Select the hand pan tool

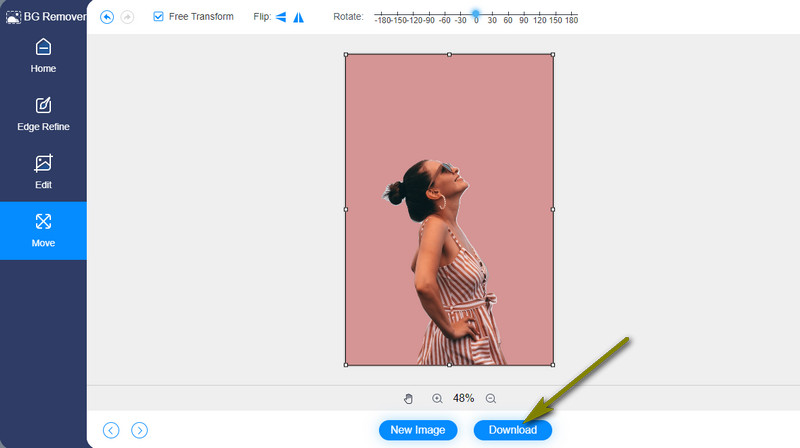(x=408, y=398)
